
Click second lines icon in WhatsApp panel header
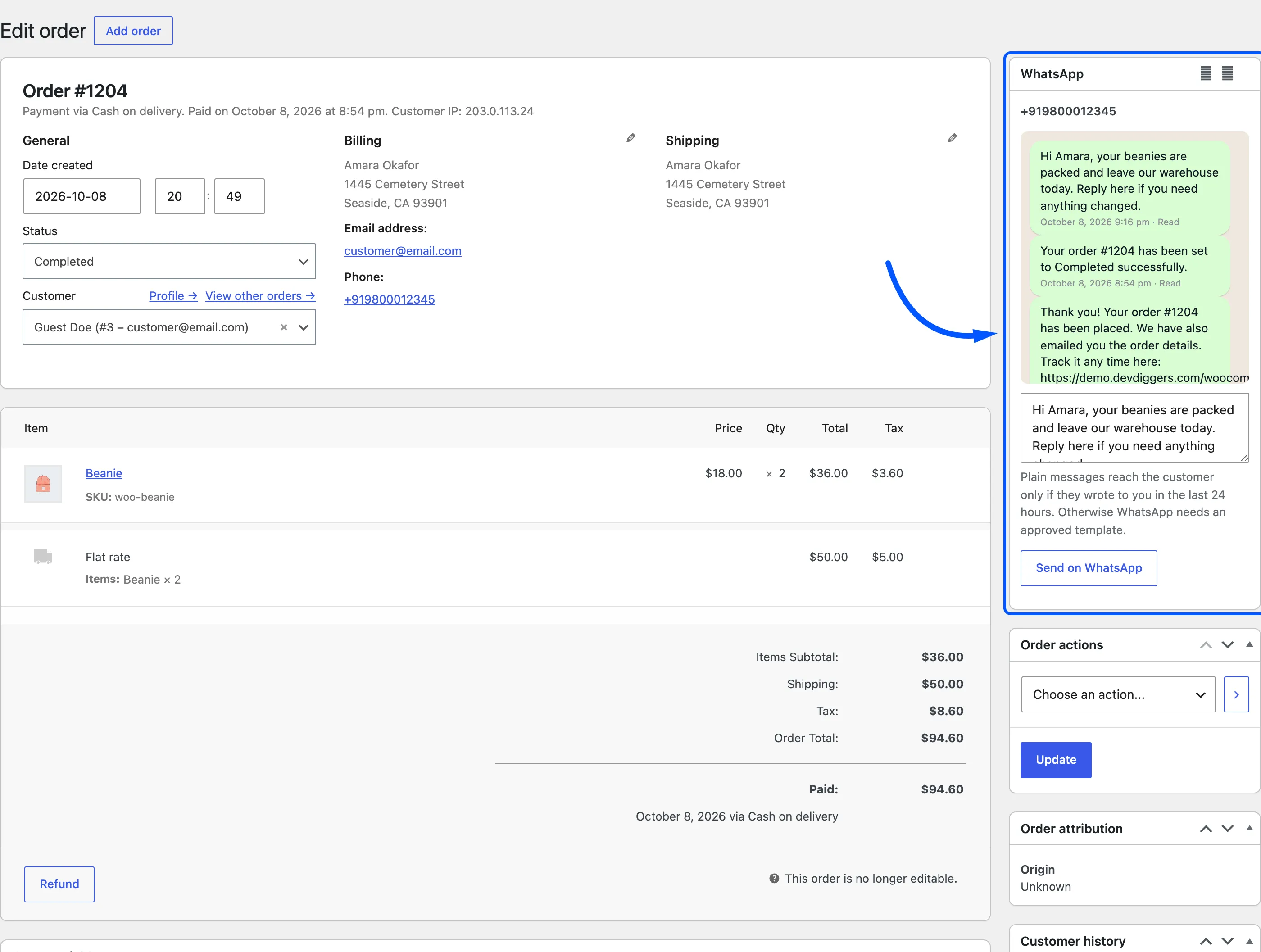click(1227, 73)
